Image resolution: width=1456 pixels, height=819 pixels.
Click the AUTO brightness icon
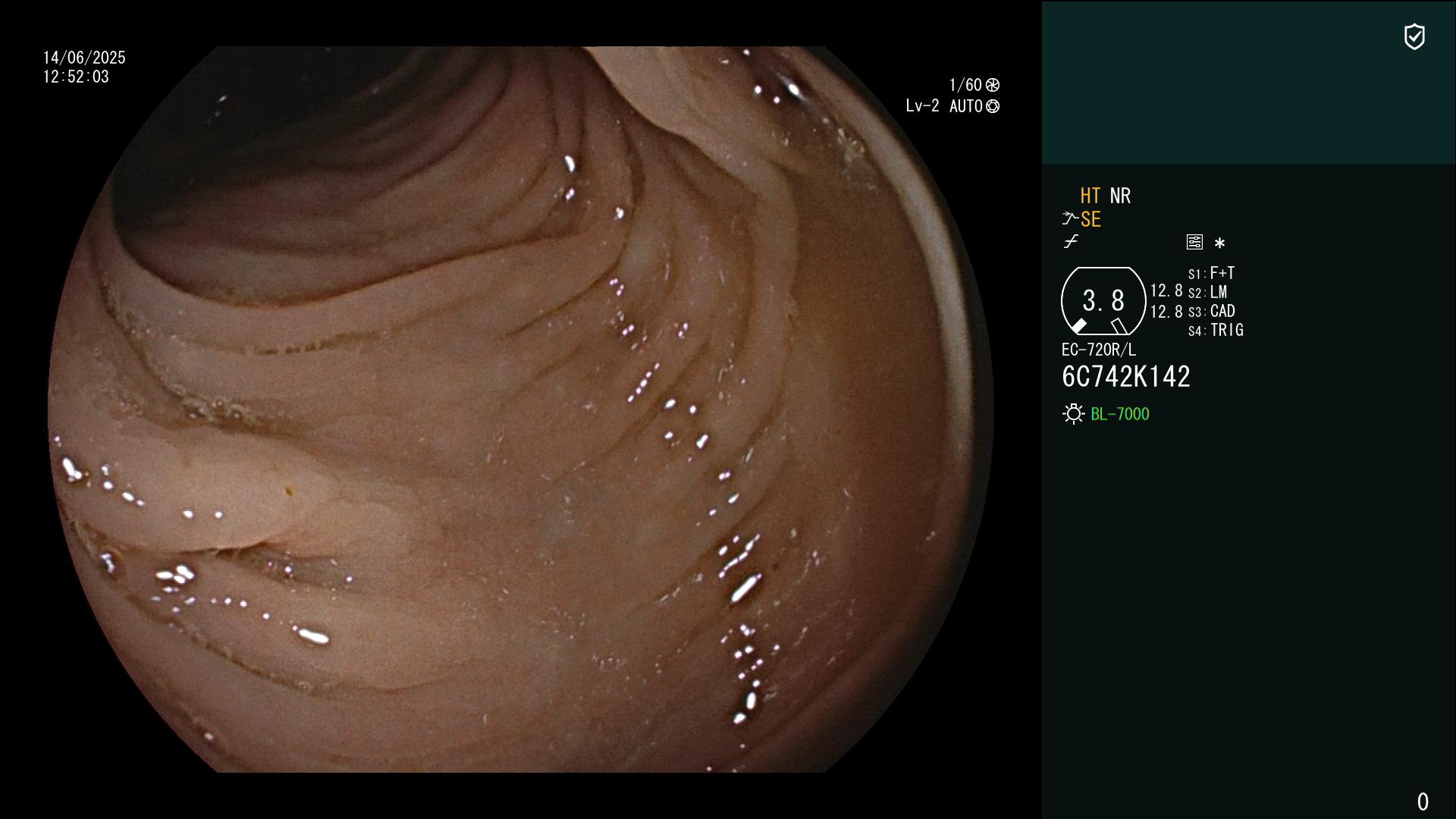993,106
